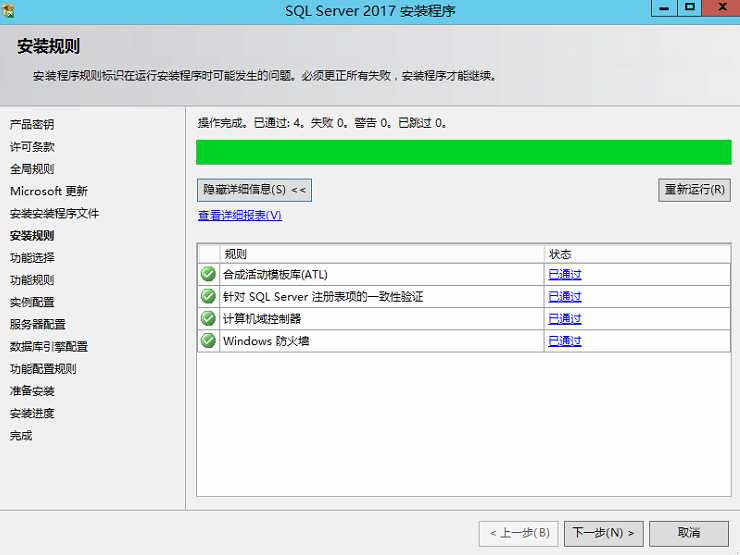Click the 操作完成 summary status text
The width and height of the screenshot is (740, 555).
[322, 123]
